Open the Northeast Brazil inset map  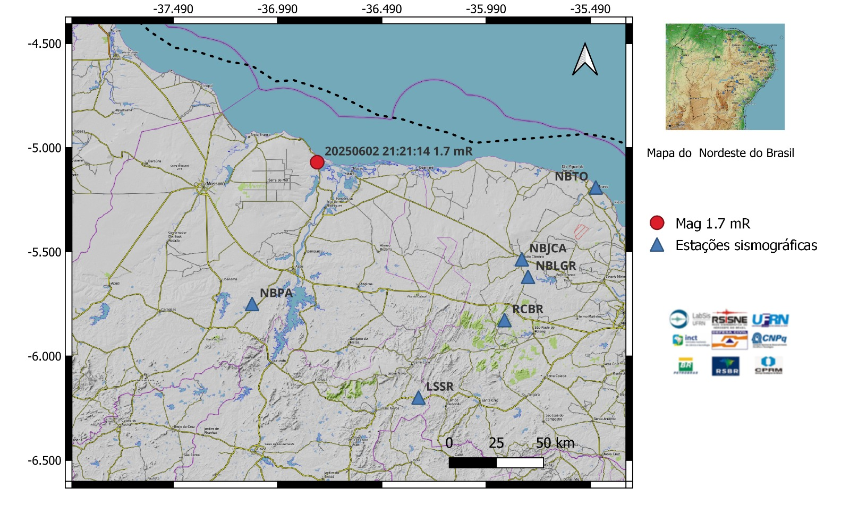pyautogui.click(x=725, y=77)
